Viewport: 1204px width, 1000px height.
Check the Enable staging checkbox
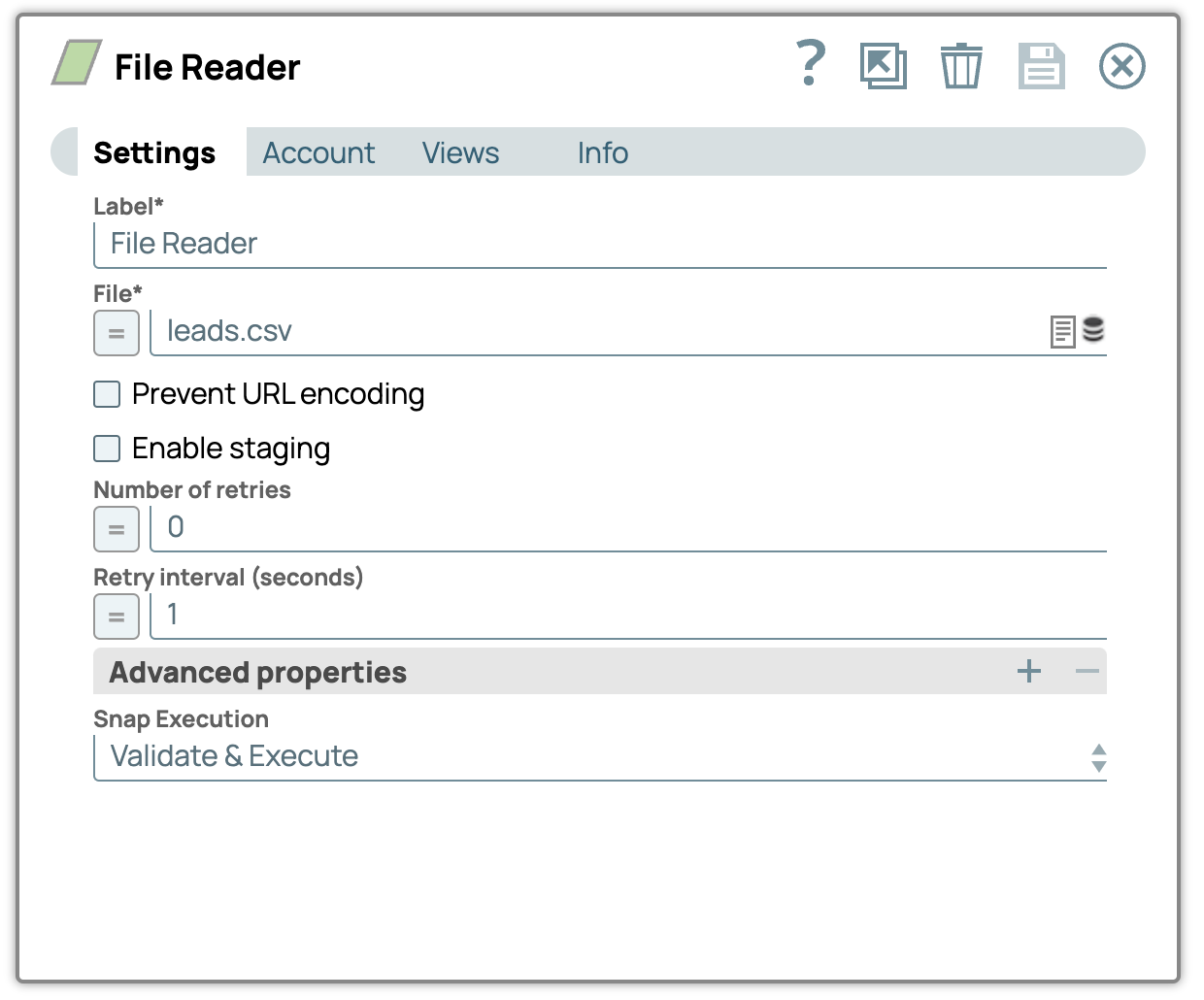[107, 449]
